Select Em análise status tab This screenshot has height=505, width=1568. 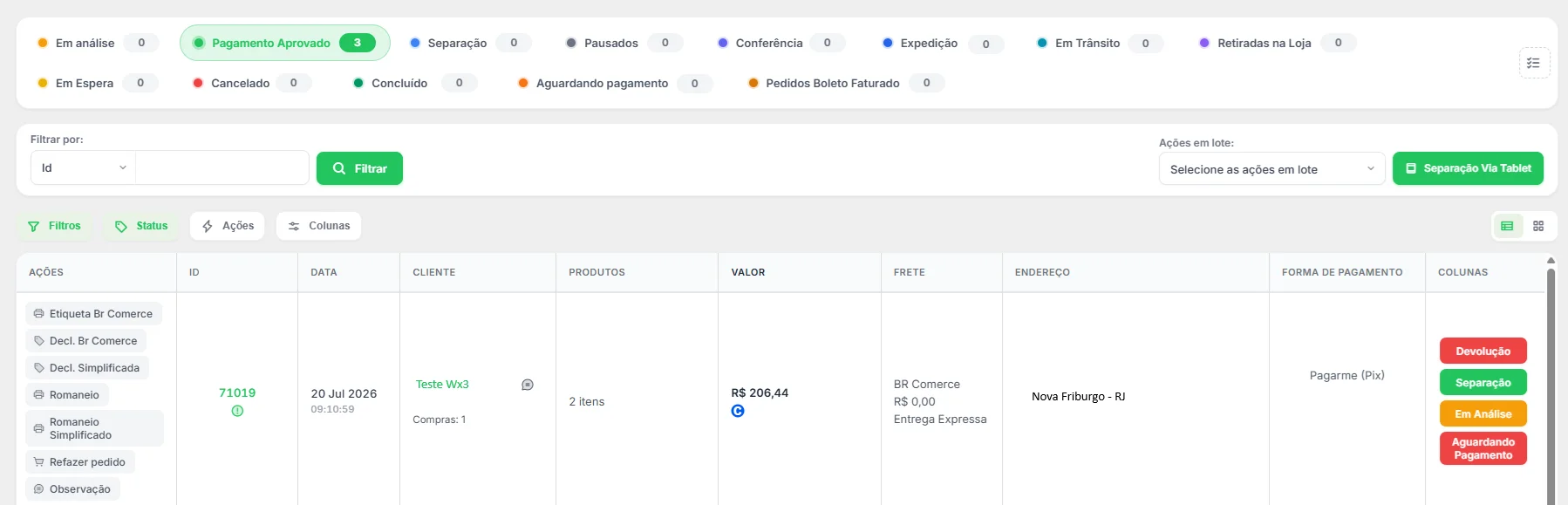click(x=97, y=43)
